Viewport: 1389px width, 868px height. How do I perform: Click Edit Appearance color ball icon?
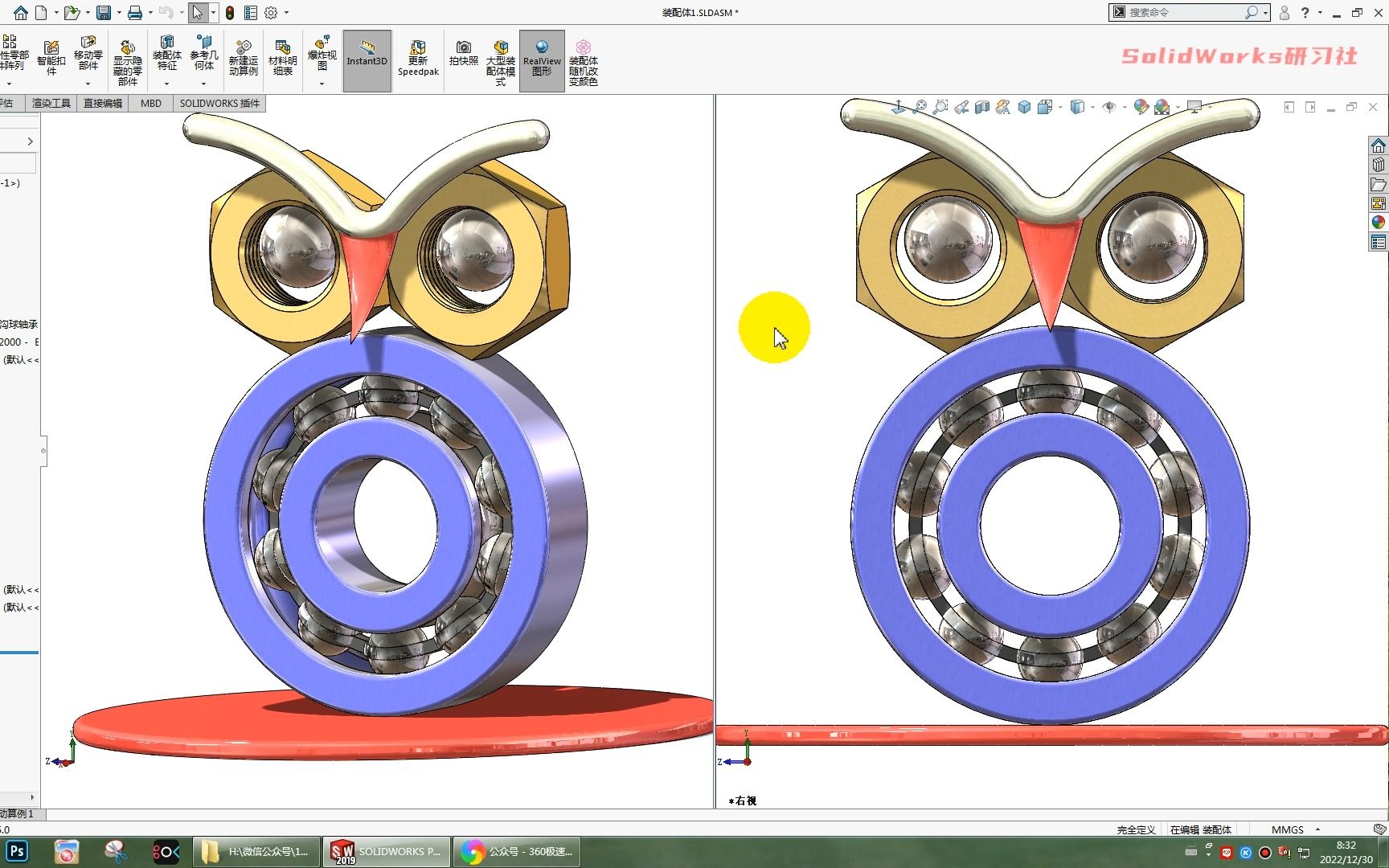pyautogui.click(x=1140, y=107)
